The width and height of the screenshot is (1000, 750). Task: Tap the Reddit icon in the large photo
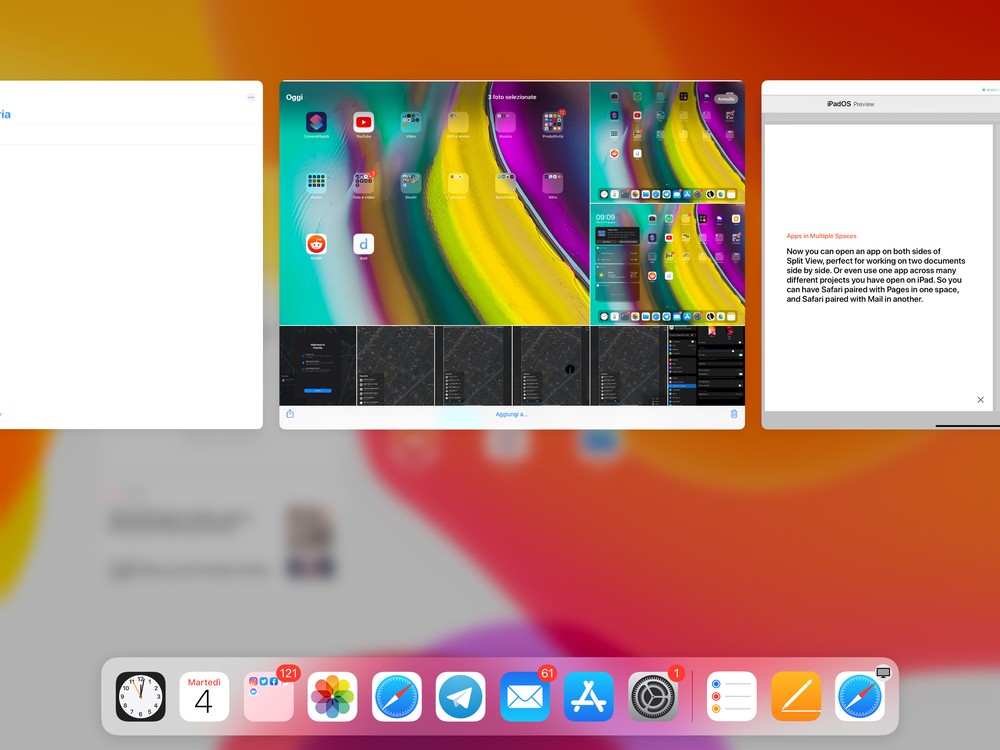[316, 244]
